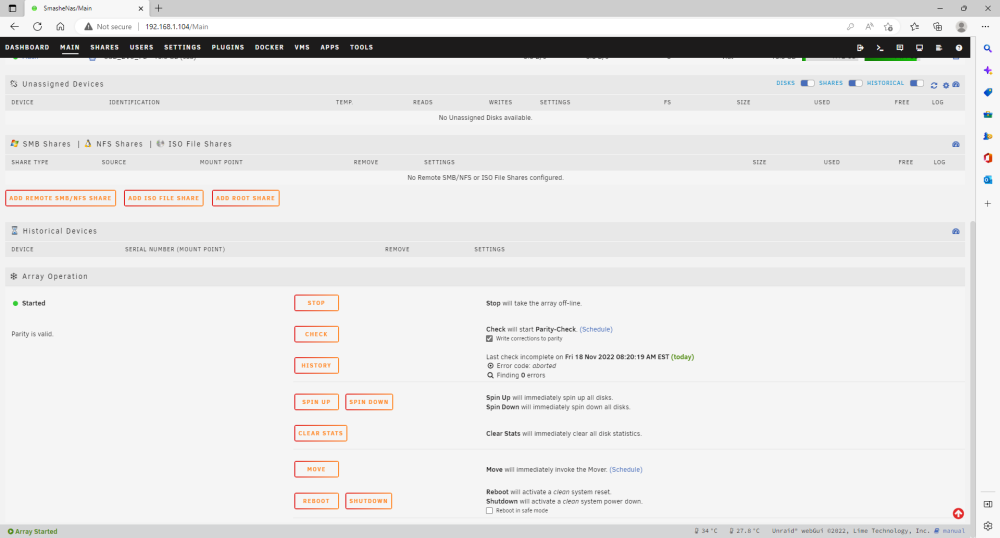This screenshot has width=1000, height=538.
Task: Enable the Reboot in safe mode checkbox
Action: tap(489, 511)
